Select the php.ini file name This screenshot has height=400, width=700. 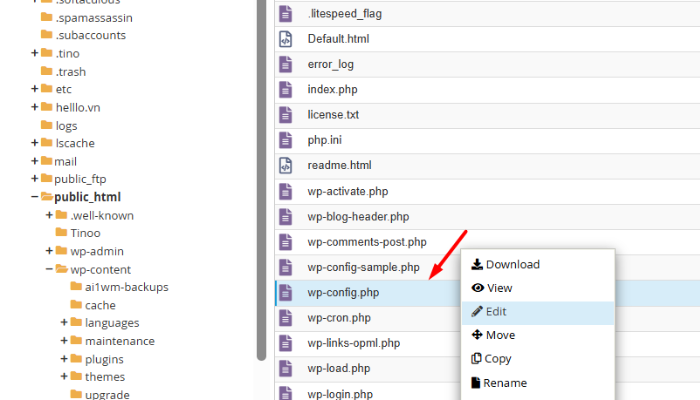point(325,140)
